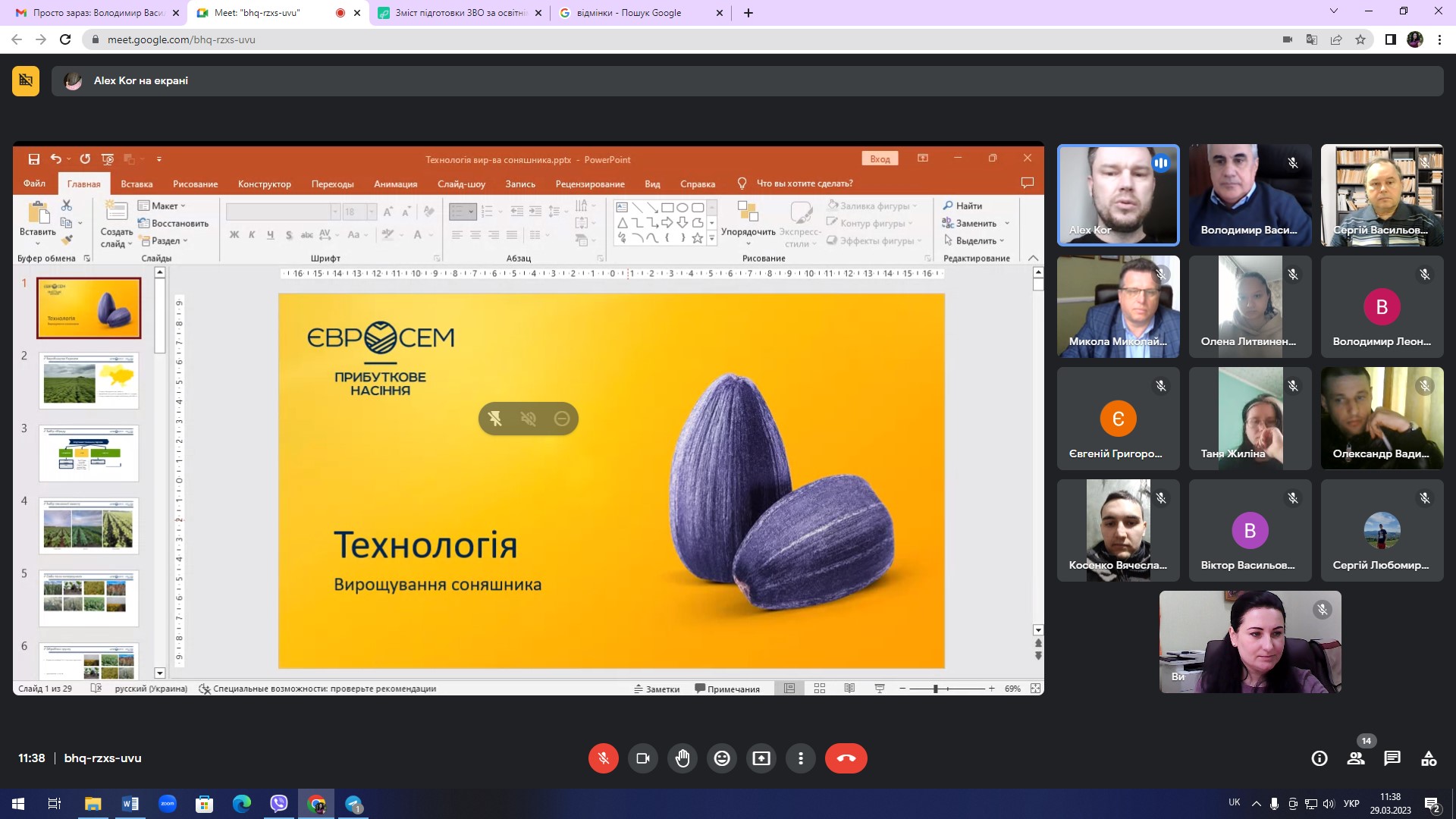This screenshot has width=1456, height=819.
Task: Open the Вставка ribbon tab
Action: [x=136, y=184]
